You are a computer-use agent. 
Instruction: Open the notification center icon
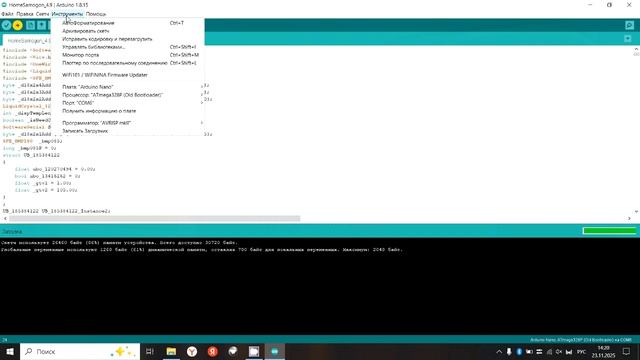pos(626,351)
